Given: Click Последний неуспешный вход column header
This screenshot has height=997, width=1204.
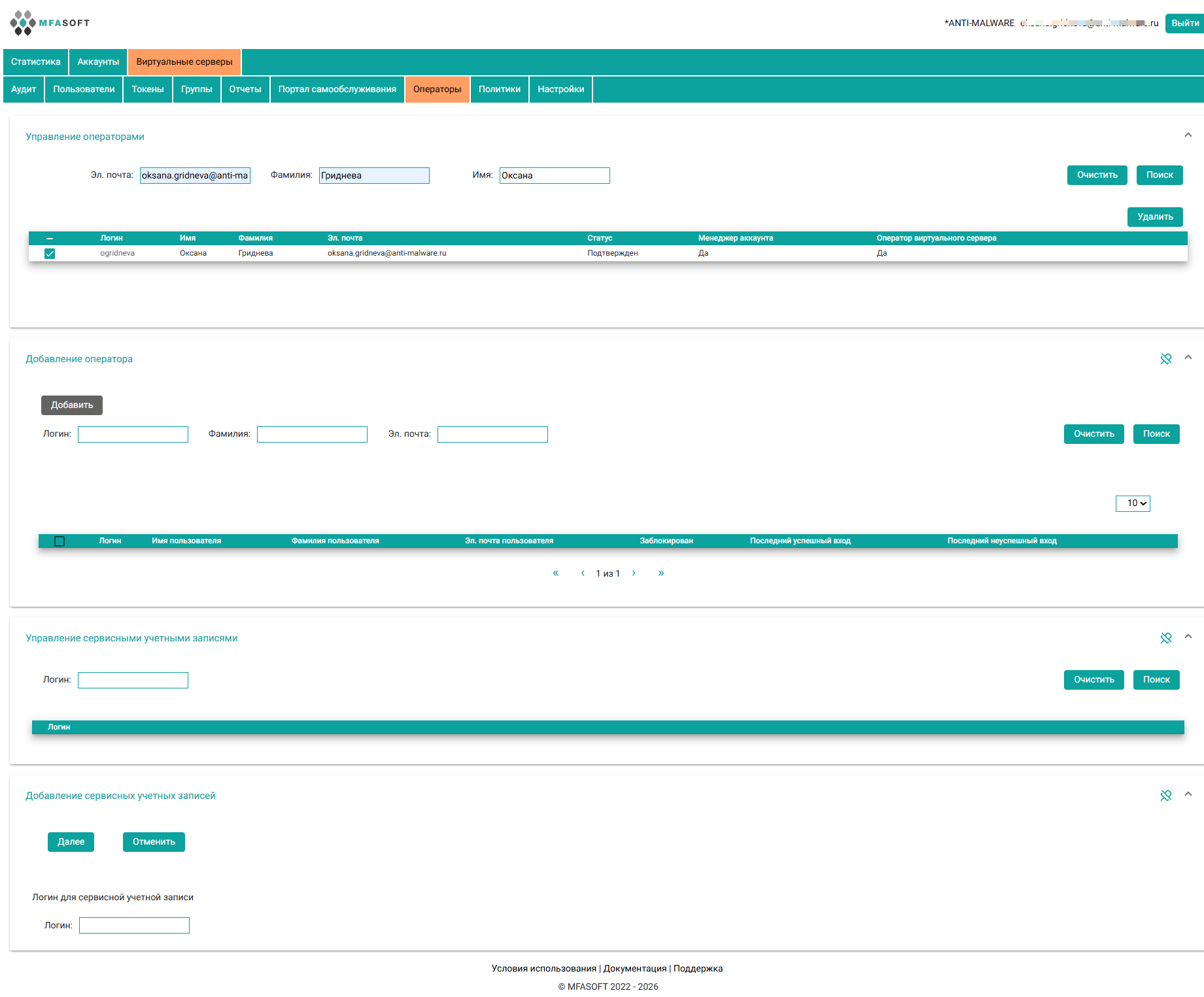Looking at the screenshot, I should point(1002,541).
